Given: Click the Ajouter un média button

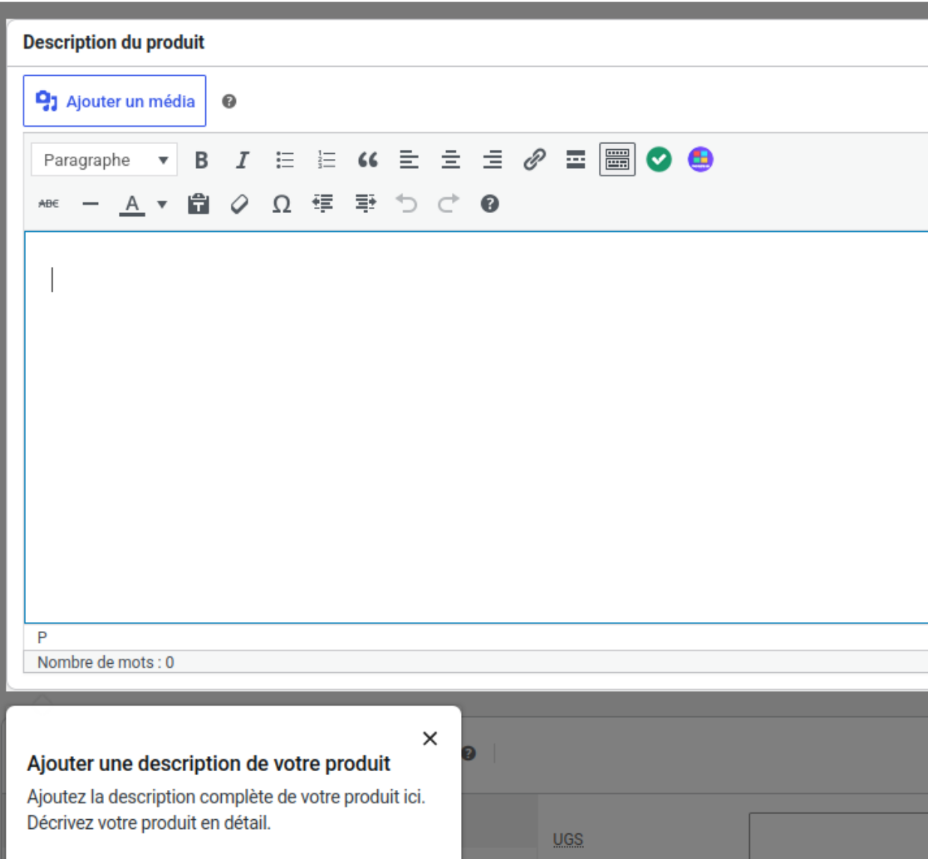Looking at the screenshot, I should pyautogui.click(x=114, y=101).
